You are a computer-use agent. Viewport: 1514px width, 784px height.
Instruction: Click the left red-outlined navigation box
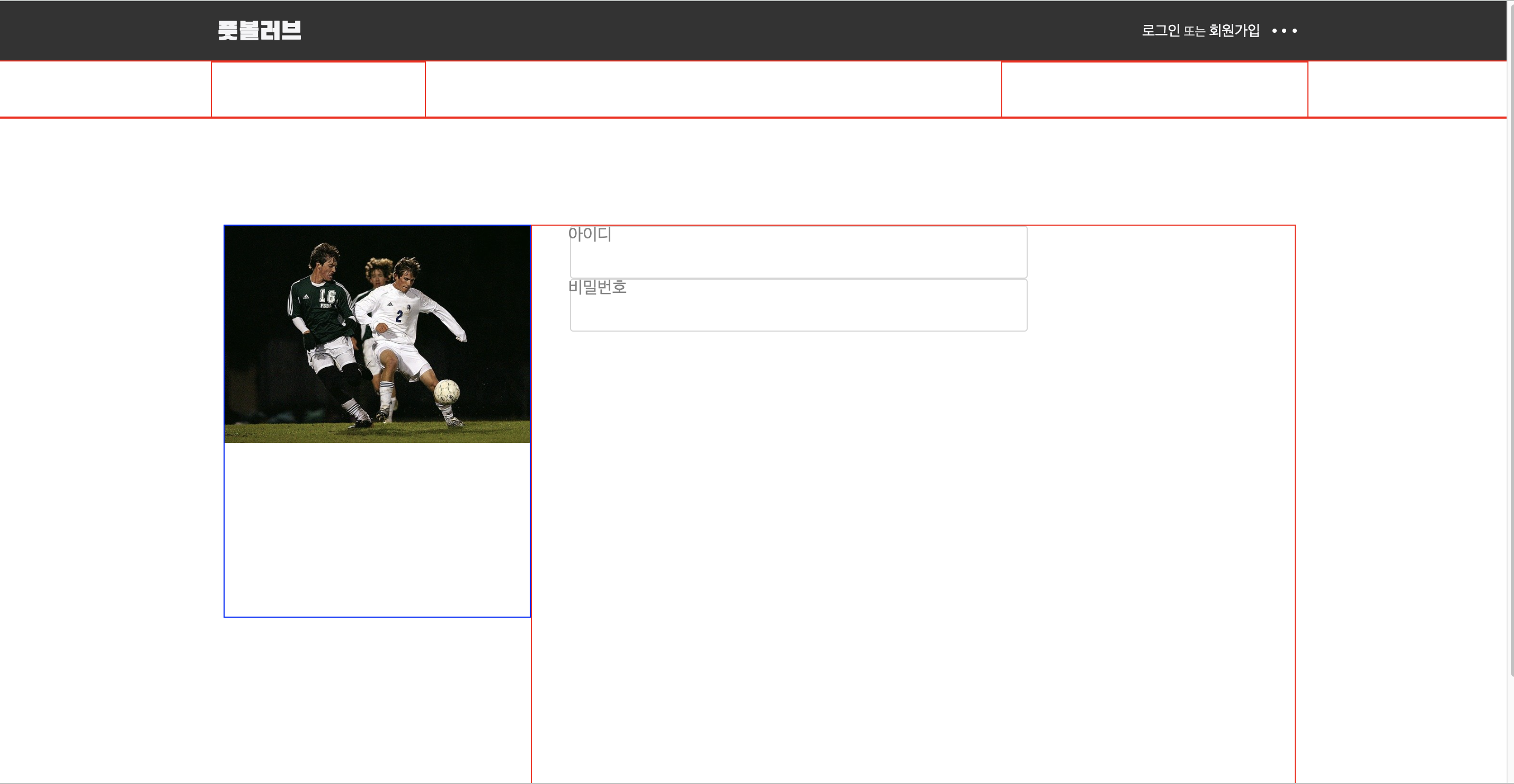tap(318, 90)
